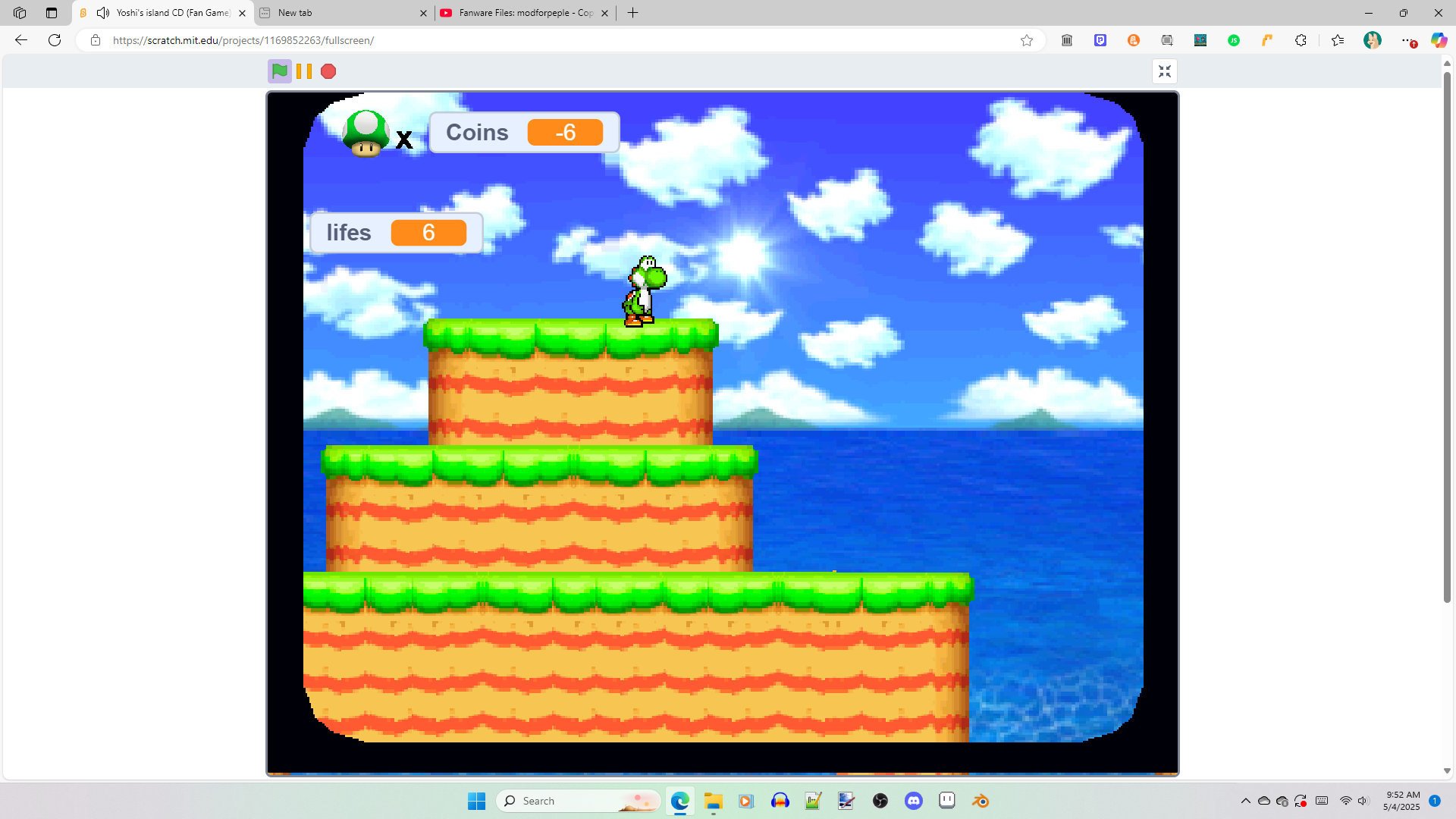
Task: Click the lifes variable display
Action: pyautogui.click(x=396, y=232)
